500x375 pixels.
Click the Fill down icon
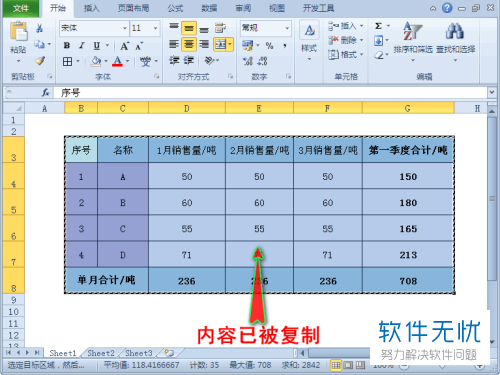tap(378, 41)
